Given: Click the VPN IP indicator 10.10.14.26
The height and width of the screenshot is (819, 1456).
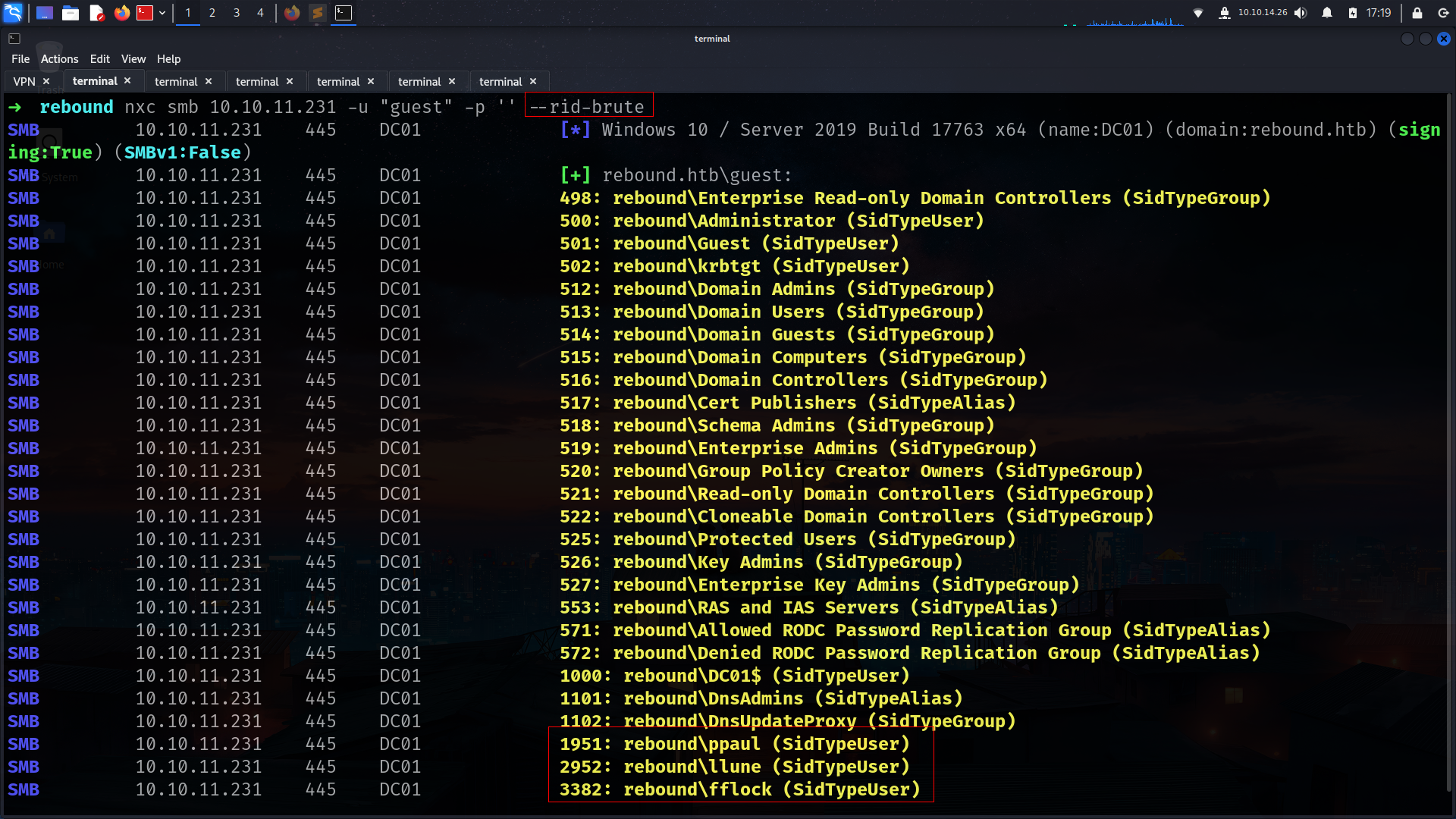Looking at the screenshot, I should pyautogui.click(x=1263, y=13).
